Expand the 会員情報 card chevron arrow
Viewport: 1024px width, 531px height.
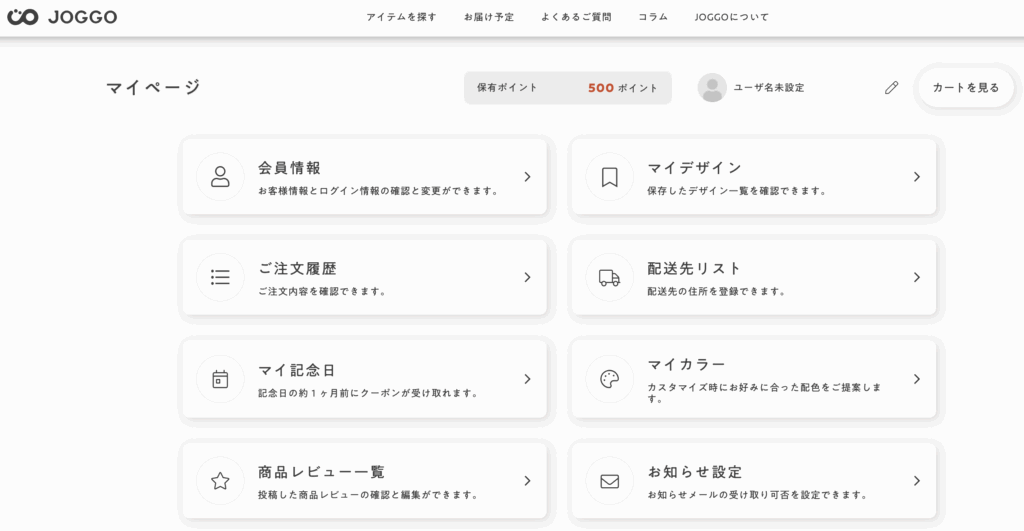coord(527,177)
